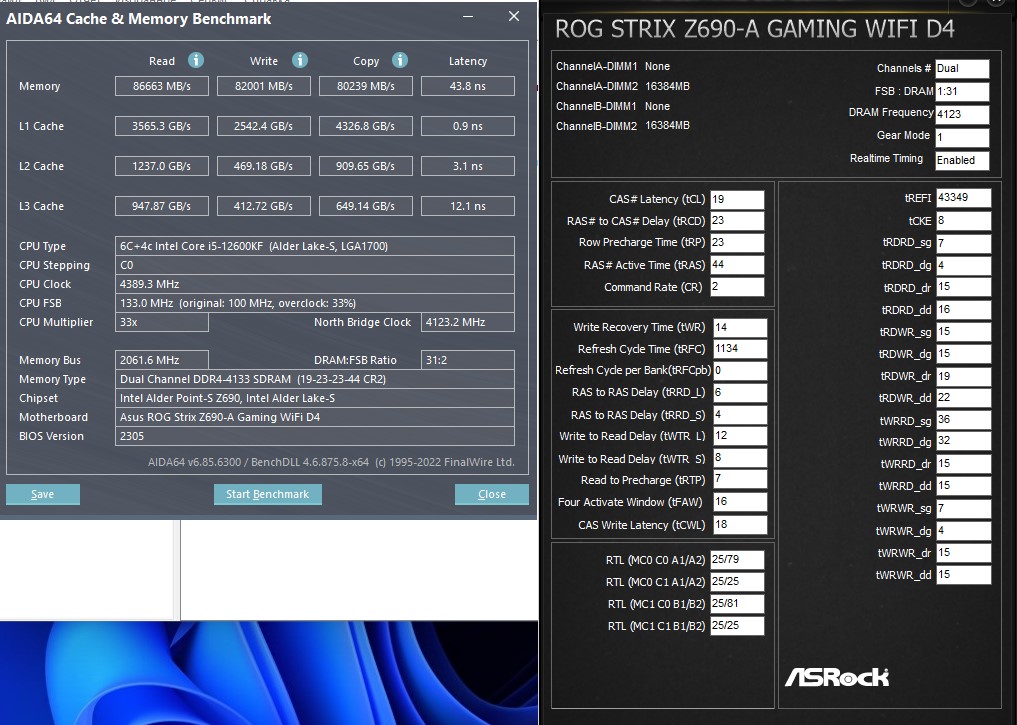Click tCKE field showing 8
Image resolution: width=1017 pixels, height=725 pixels.
[x=963, y=220]
